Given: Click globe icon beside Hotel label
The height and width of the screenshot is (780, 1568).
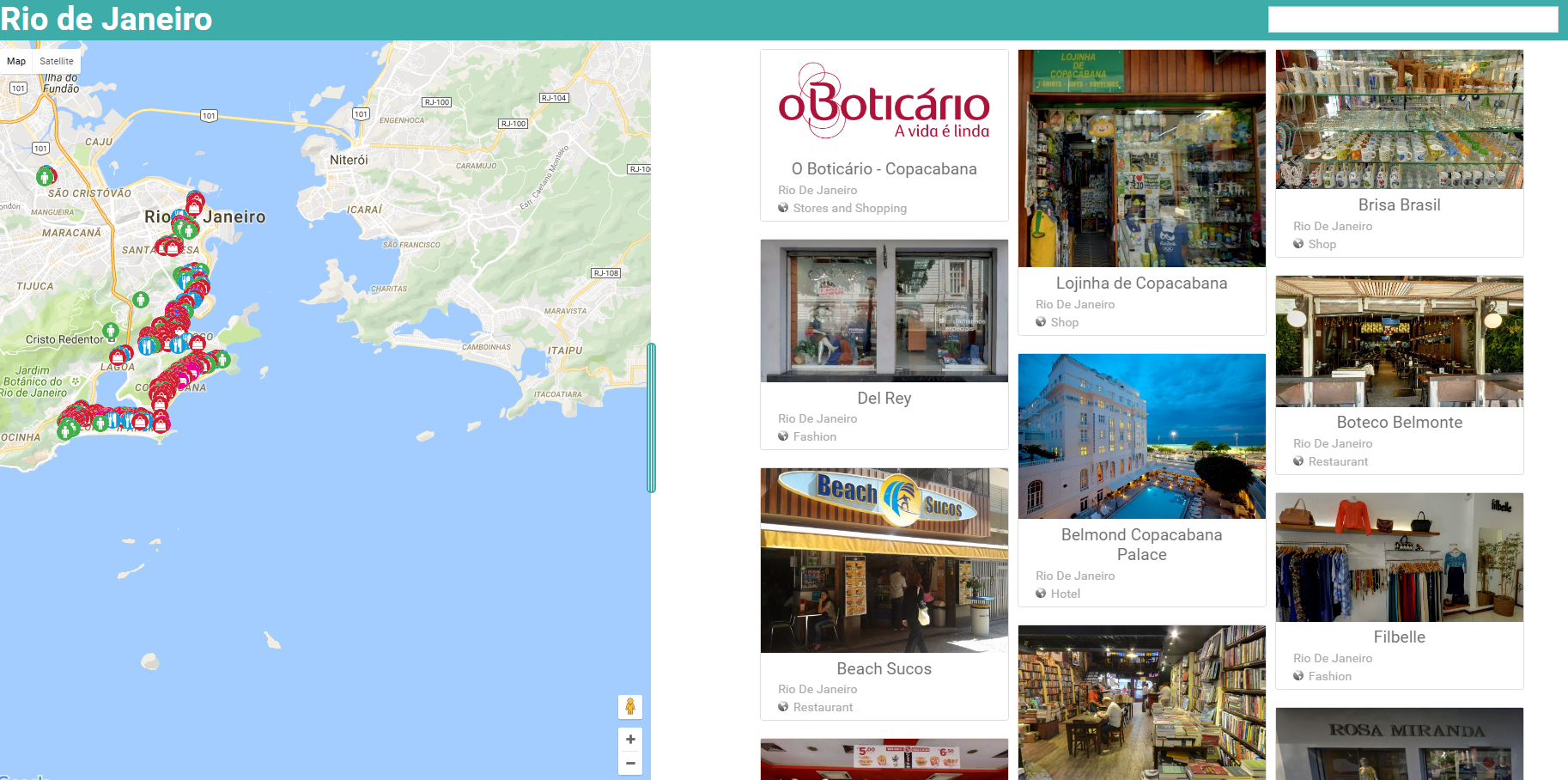Looking at the screenshot, I should click(1041, 594).
